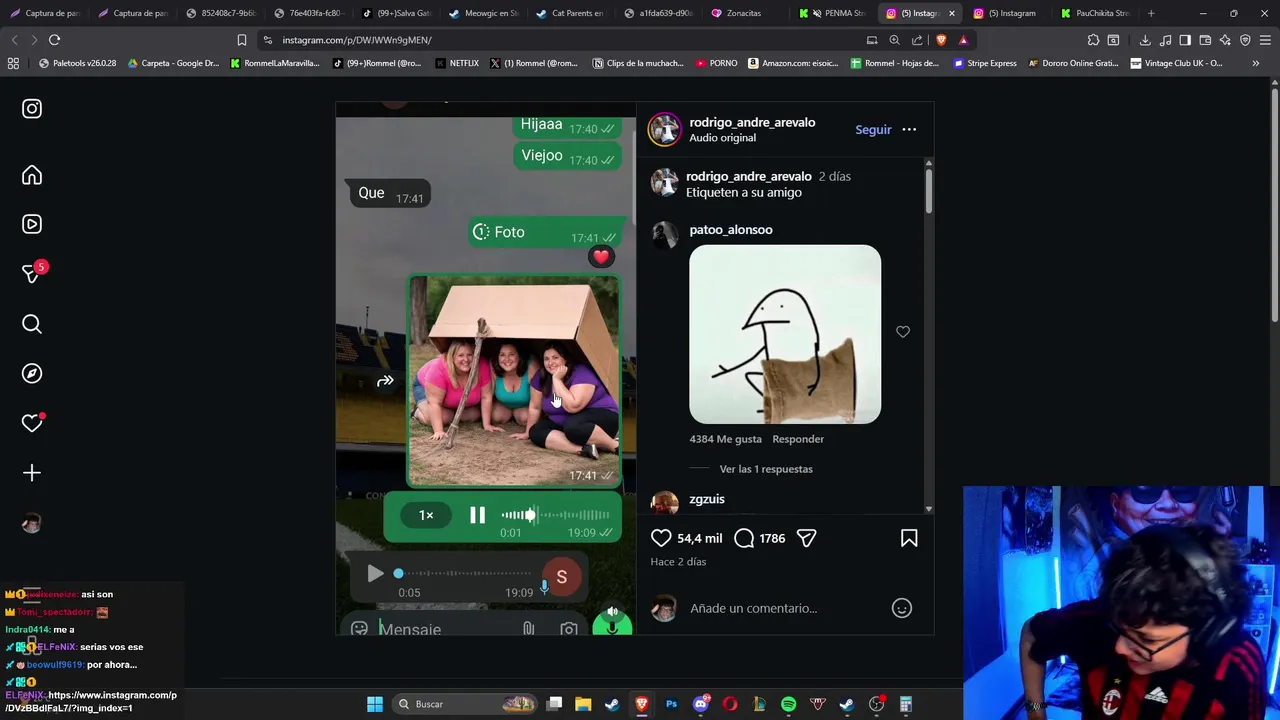Open Stripe Express bookmark

tap(984, 63)
